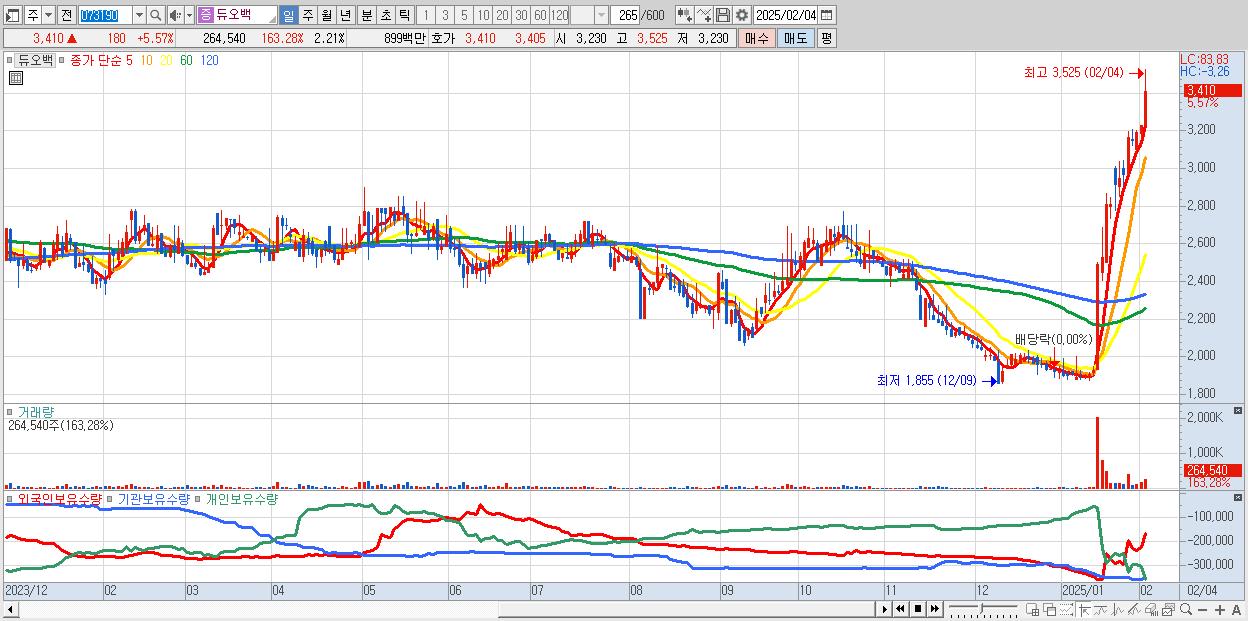Open chart settings via the gear icon
This screenshot has width=1248, height=621.
click(x=742, y=15)
